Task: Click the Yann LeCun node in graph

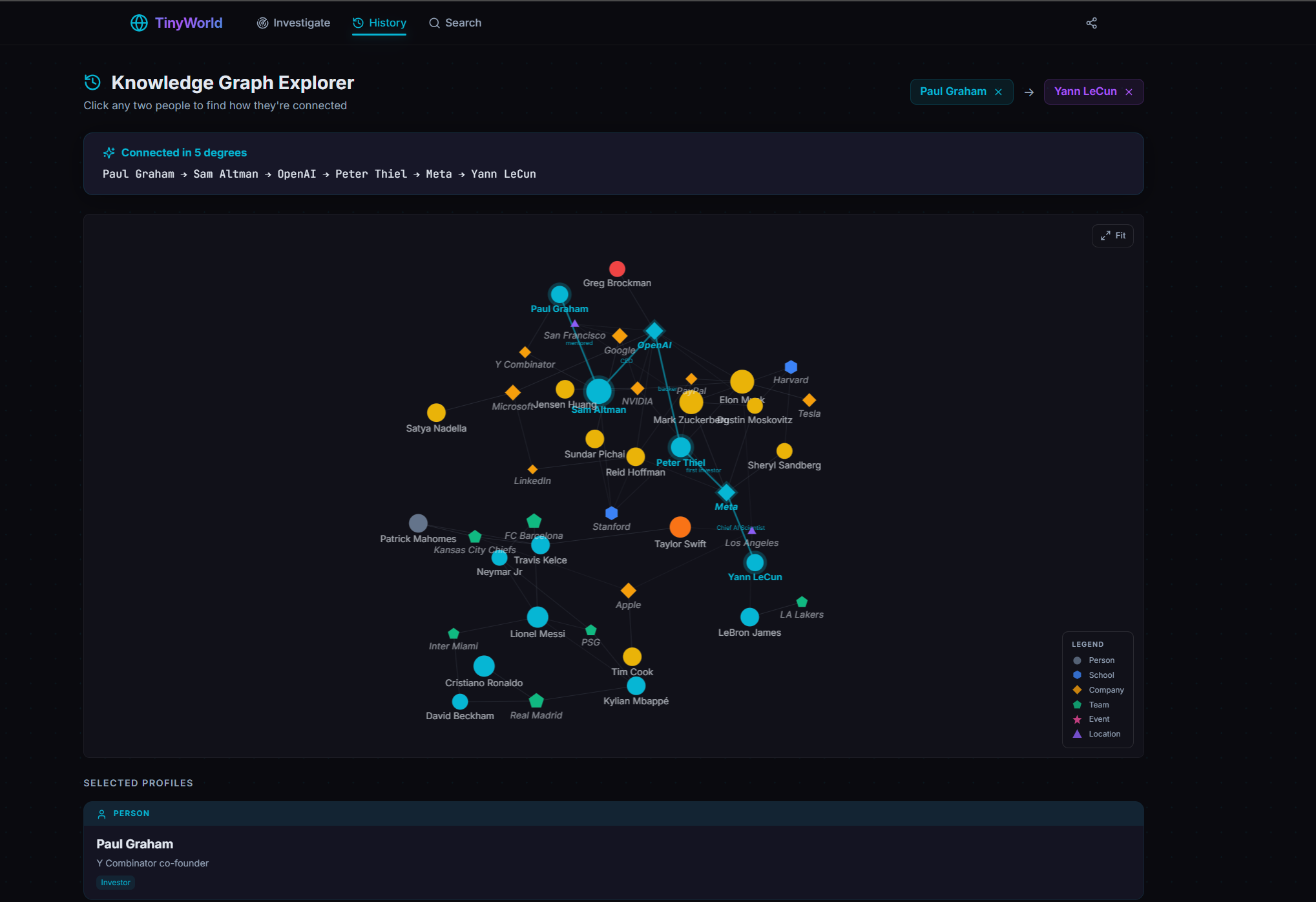Action: tap(755, 562)
